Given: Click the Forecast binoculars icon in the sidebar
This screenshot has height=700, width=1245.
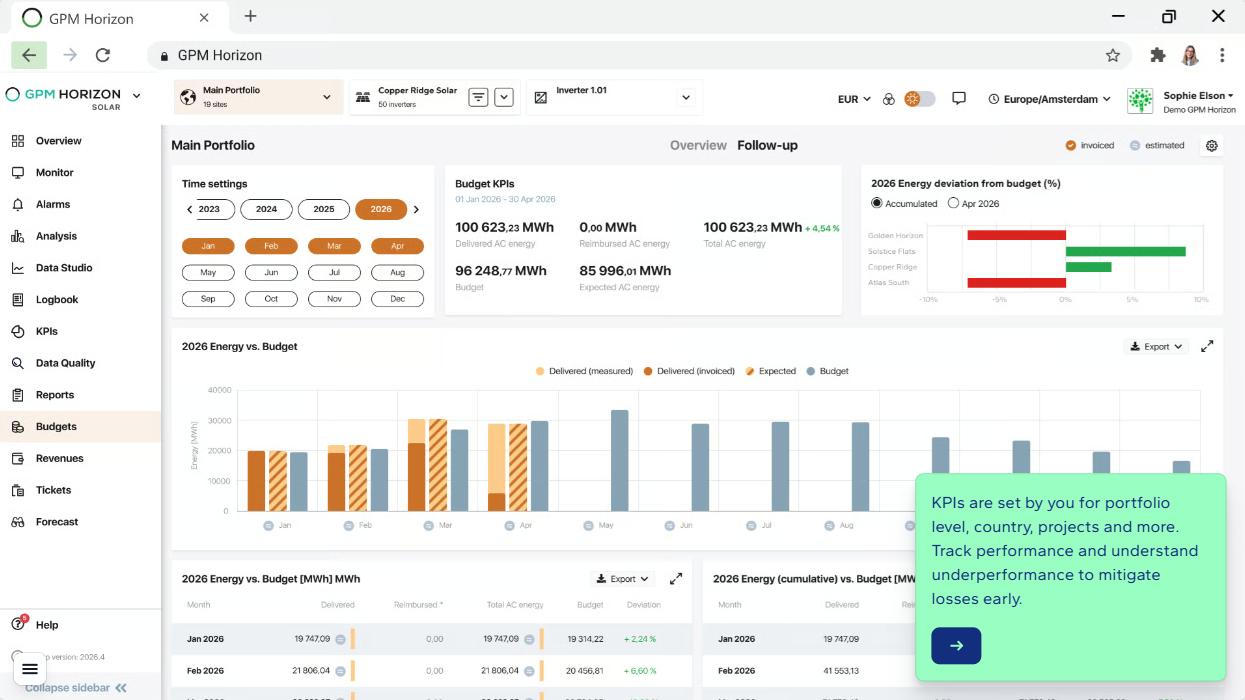Looking at the screenshot, I should (17, 522).
